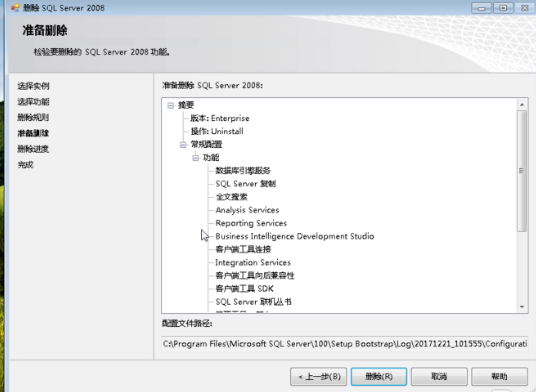The height and width of the screenshot is (392, 536).
Task: Collapse the 摘要 tree node
Action: point(171,105)
